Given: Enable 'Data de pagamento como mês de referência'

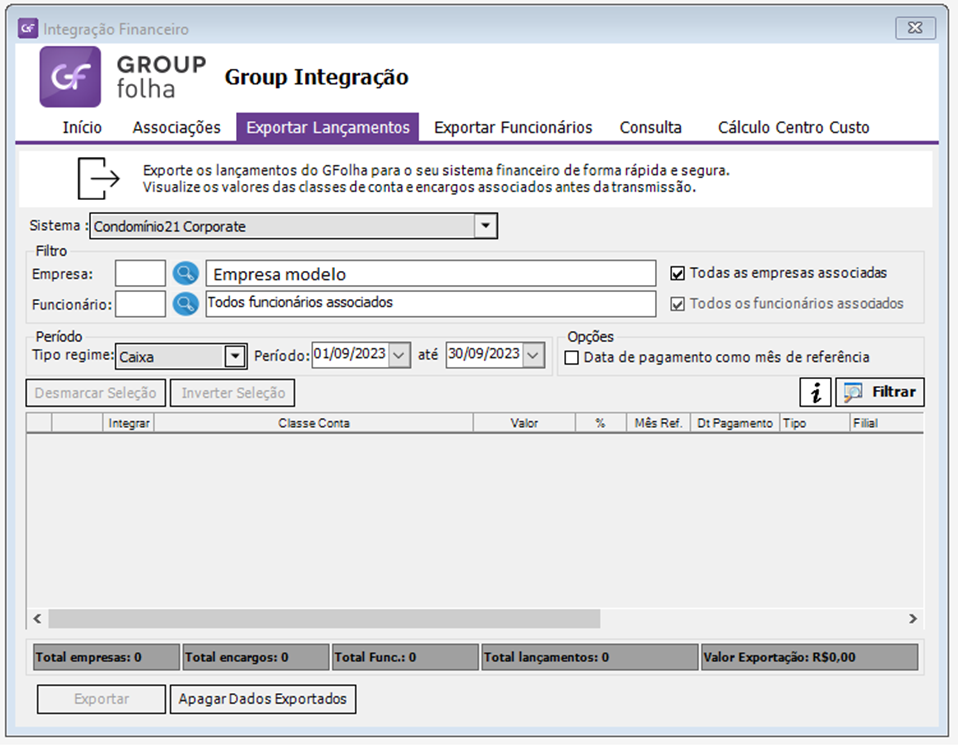Looking at the screenshot, I should tap(573, 357).
